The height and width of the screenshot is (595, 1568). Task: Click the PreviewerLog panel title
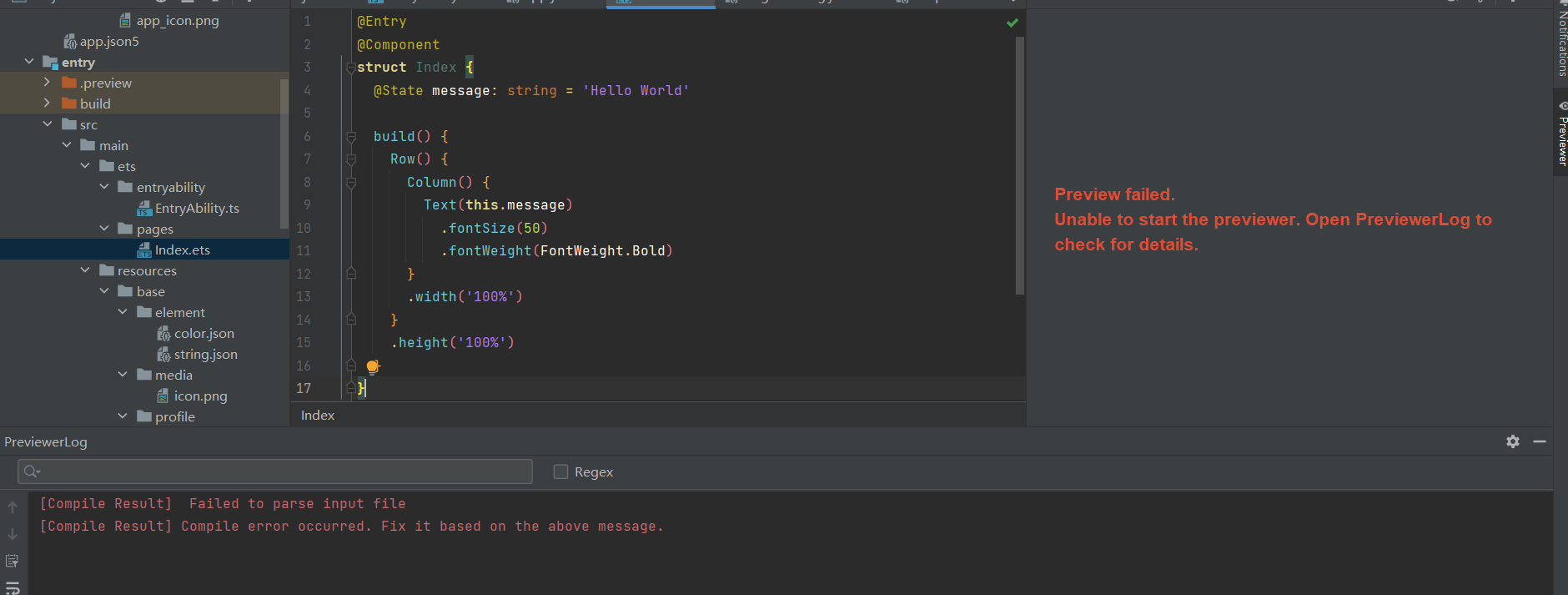point(46,442)
